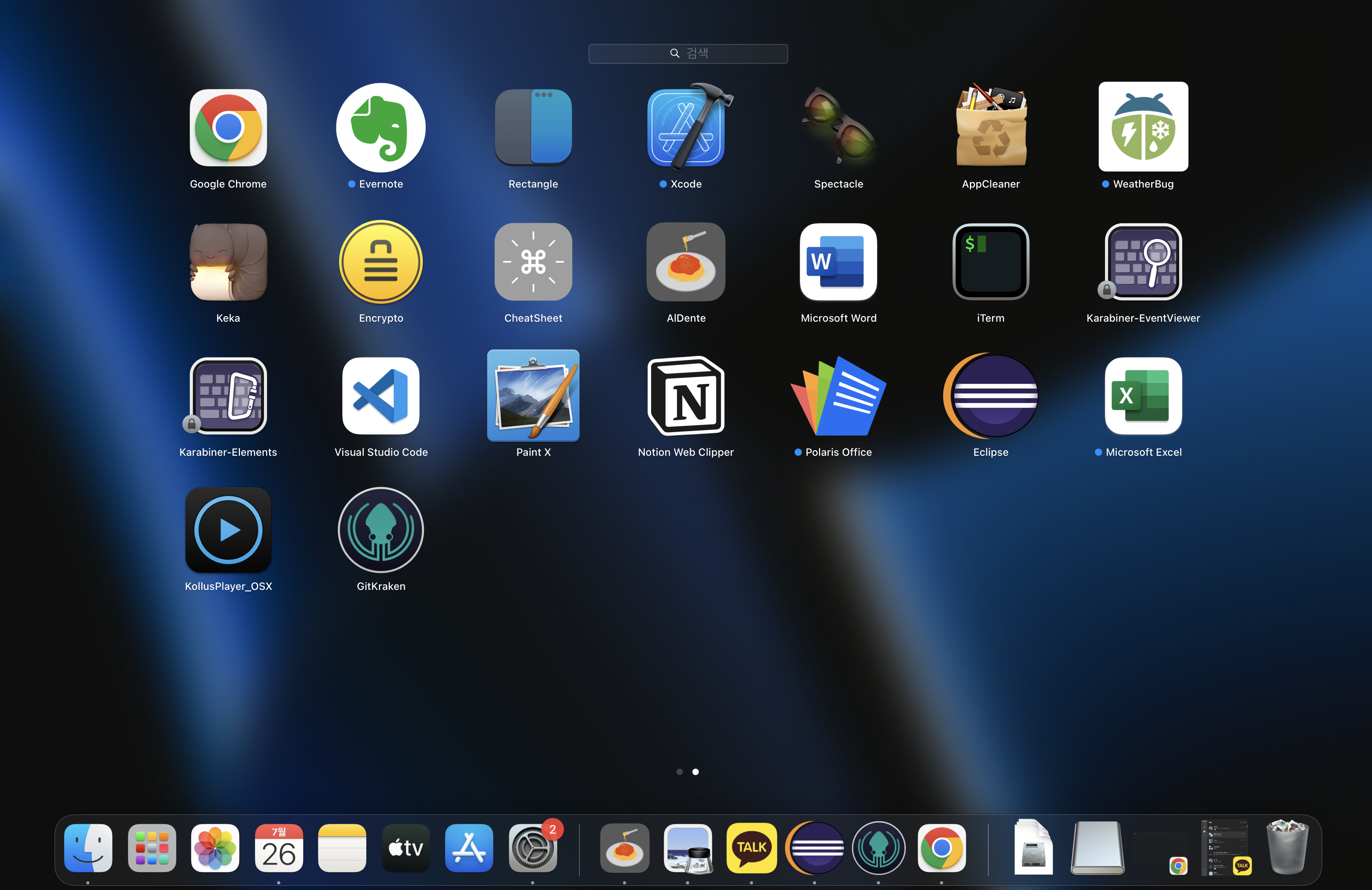Launch AppCleaner
The height and width of the screenshot is (890, 1372).
coord(991,126)
